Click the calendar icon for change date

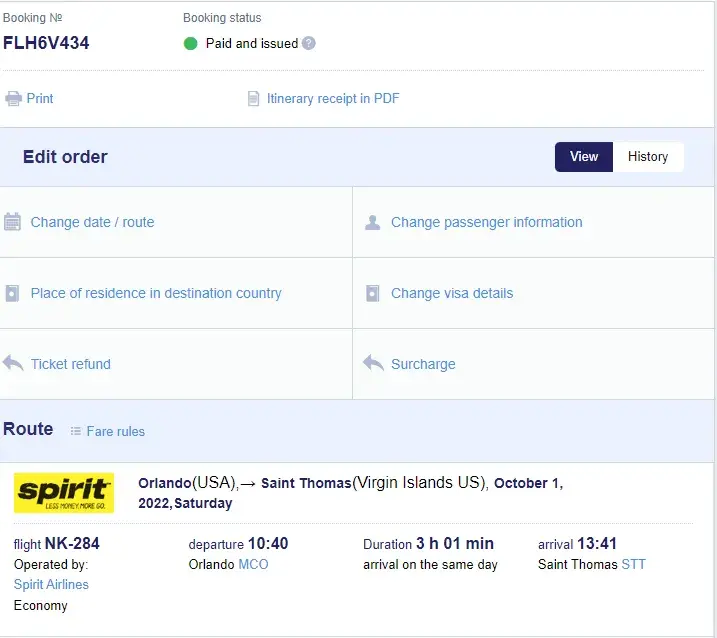tap(12, 222)
